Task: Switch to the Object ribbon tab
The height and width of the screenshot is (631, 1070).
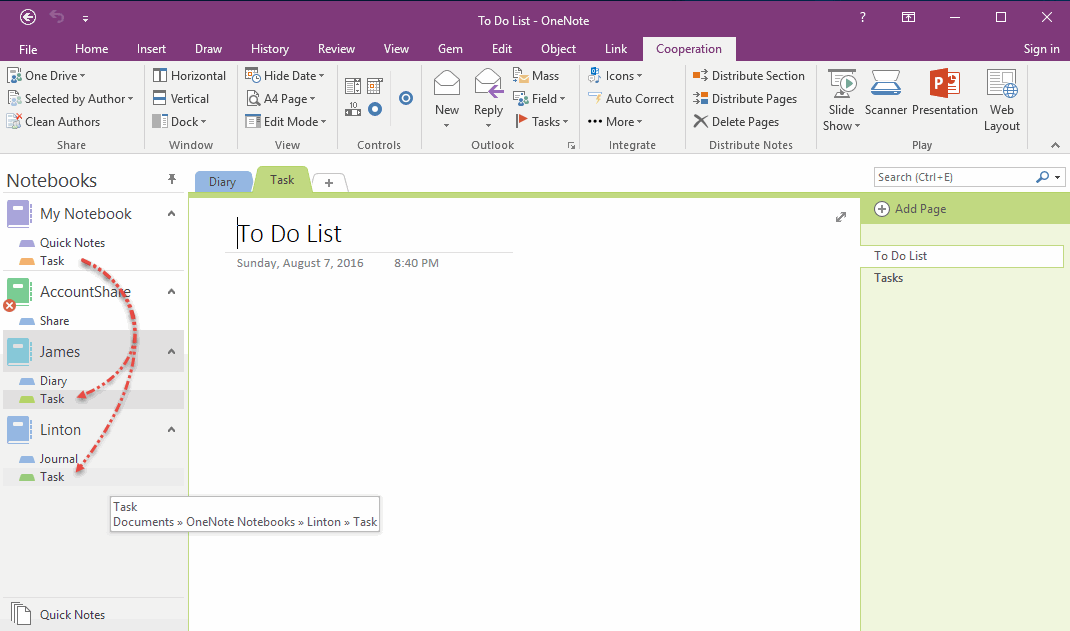Action: 558,49
